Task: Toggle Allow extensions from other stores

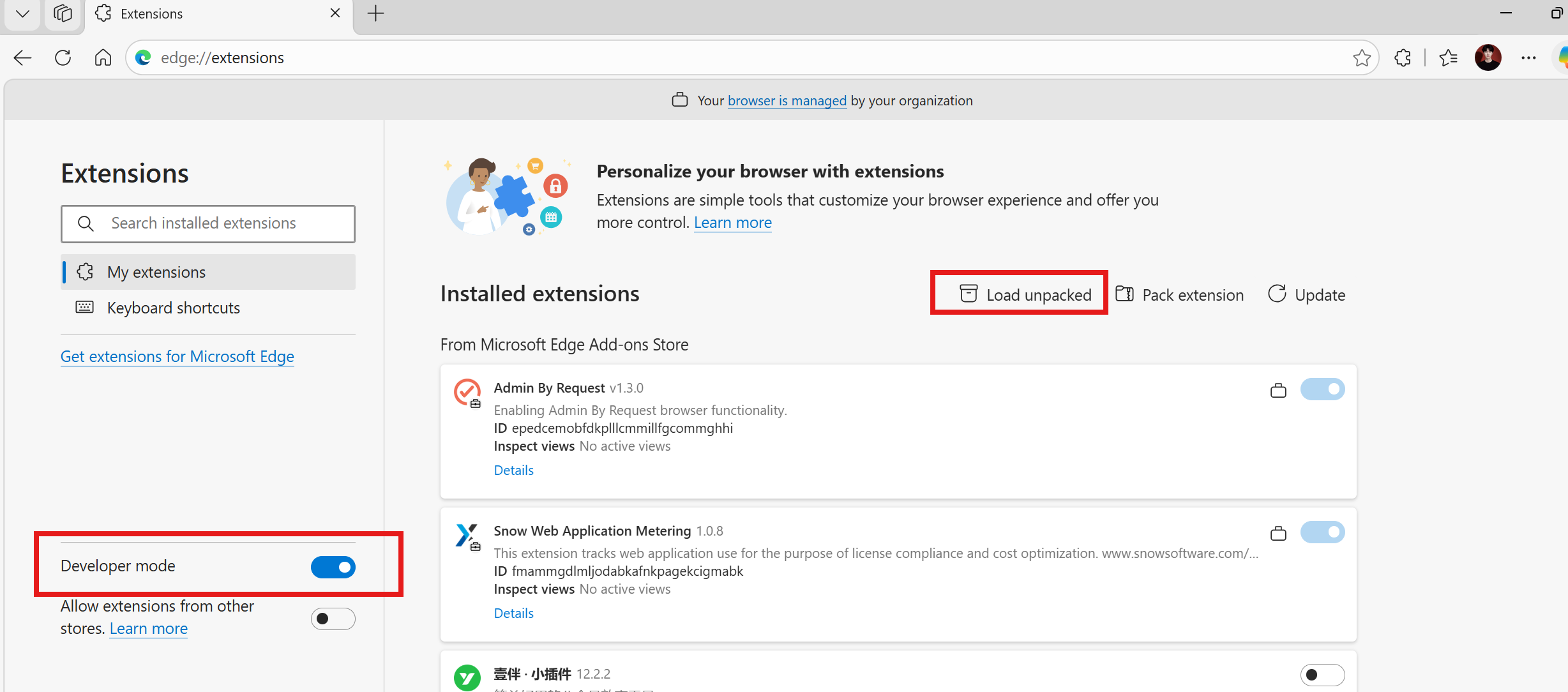Action: pos(333,619)
